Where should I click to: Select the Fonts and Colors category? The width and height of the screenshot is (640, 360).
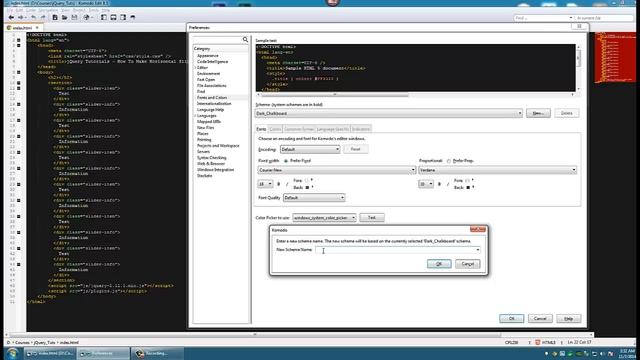(x=212, y=98)
